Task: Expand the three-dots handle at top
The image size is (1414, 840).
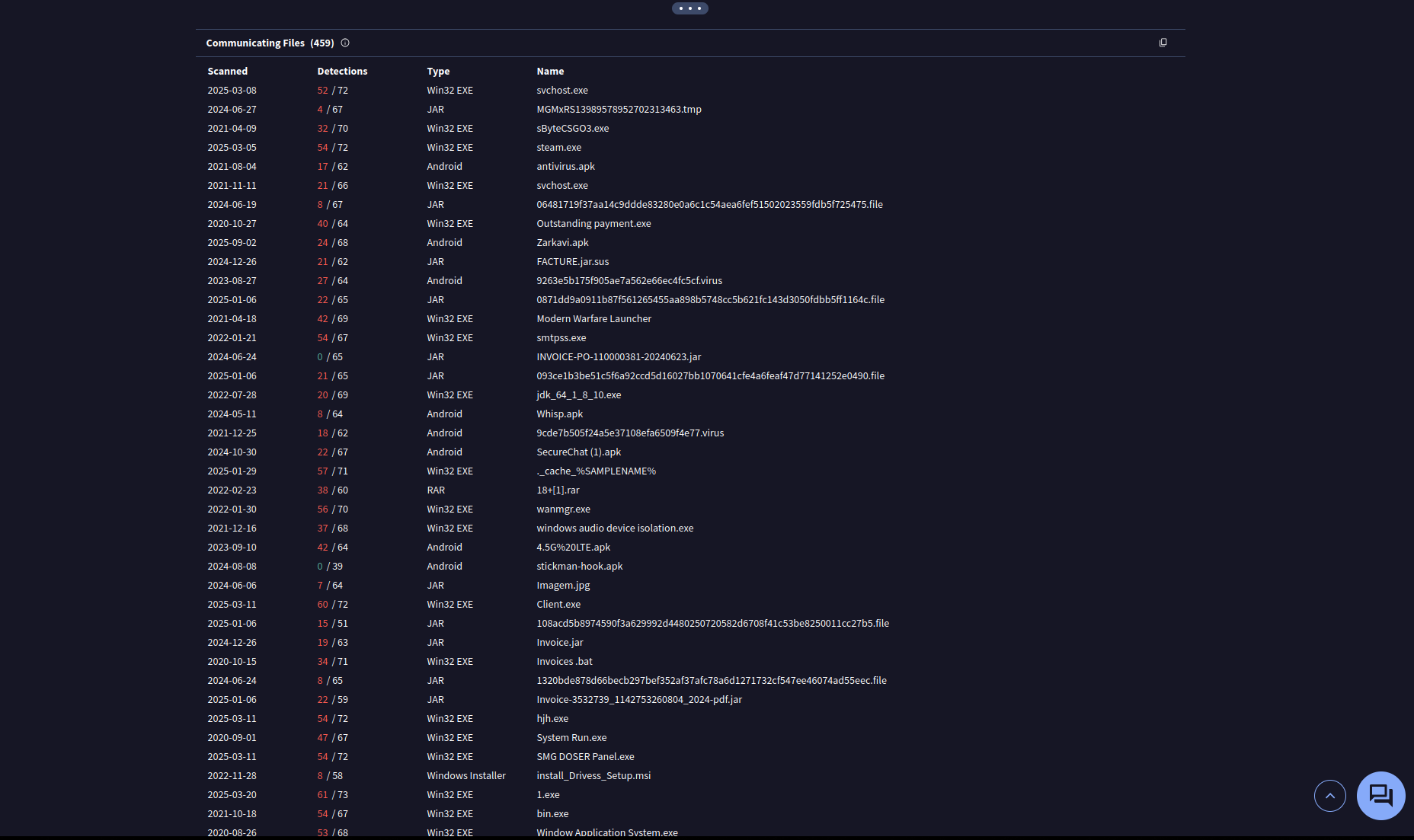Action: [x=689, y=8]
